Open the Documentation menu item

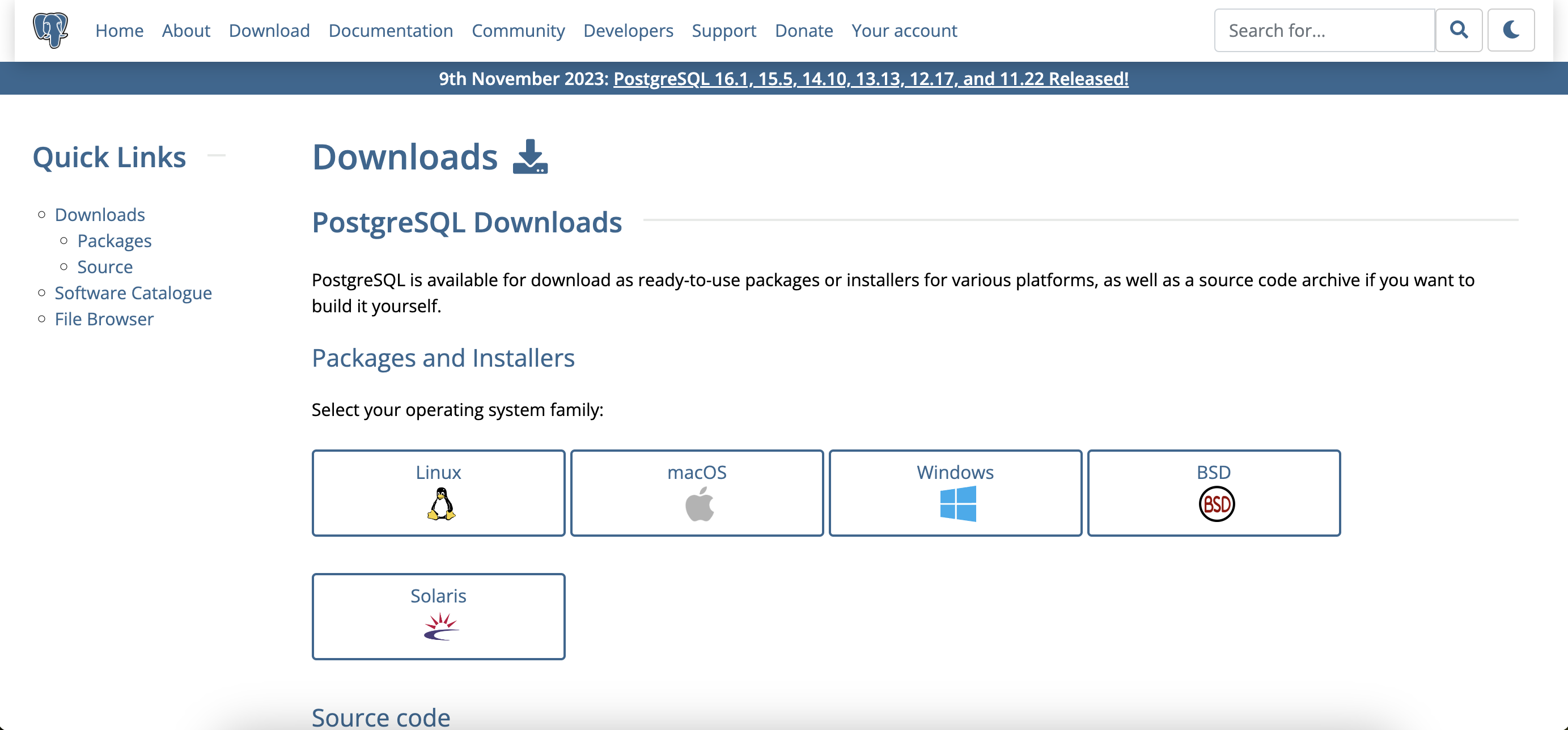coord(390,30)
